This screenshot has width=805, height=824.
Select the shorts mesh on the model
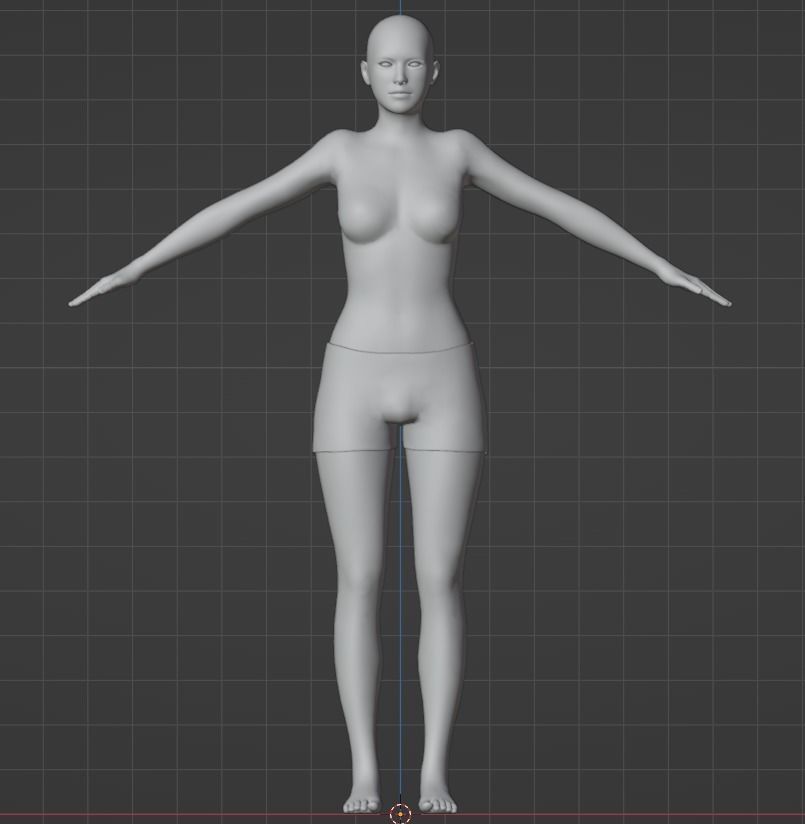click(x=398, y=396)
